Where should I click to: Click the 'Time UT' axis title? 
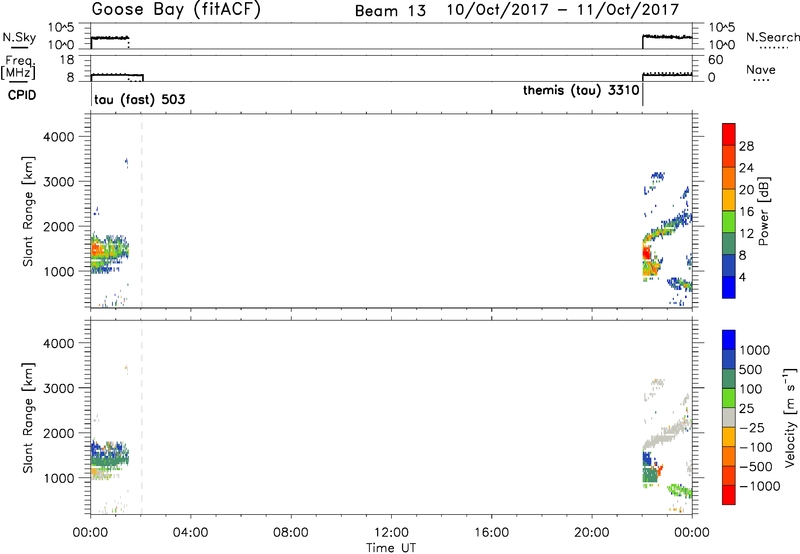point(391,548)
